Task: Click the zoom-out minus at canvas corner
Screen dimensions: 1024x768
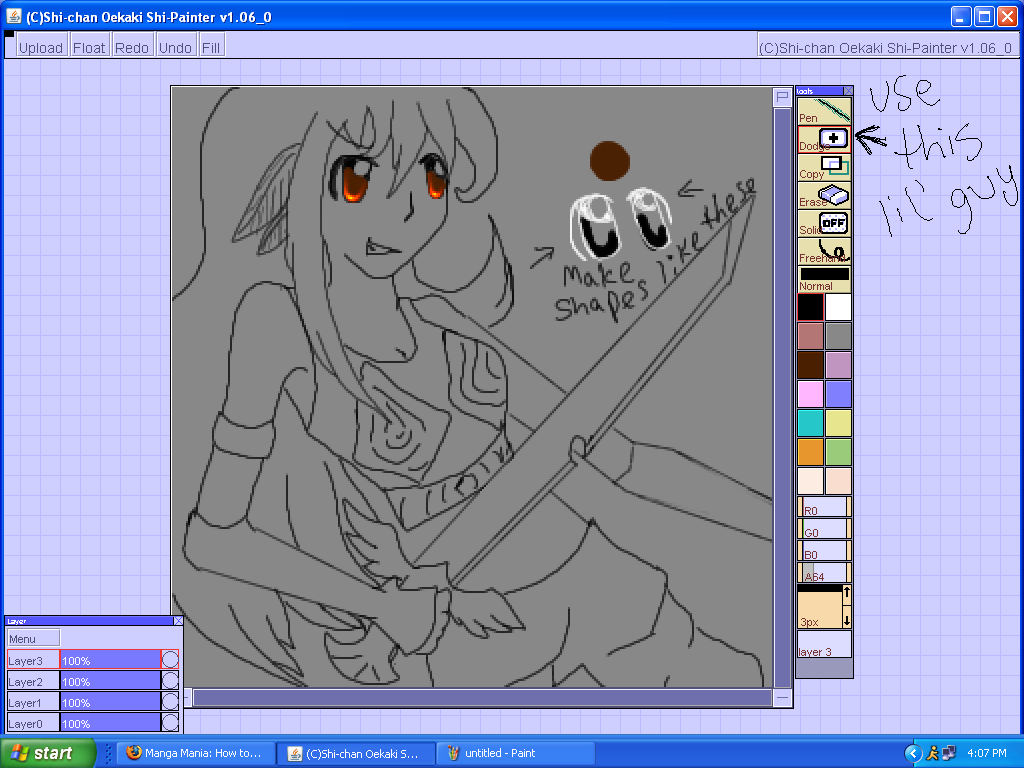Action: 782,698
